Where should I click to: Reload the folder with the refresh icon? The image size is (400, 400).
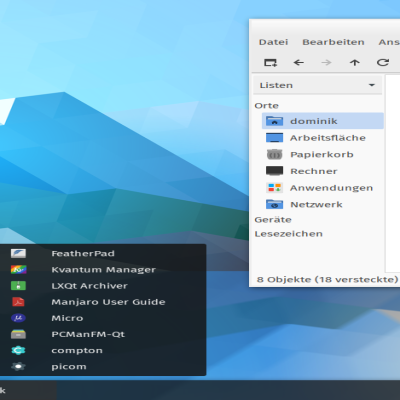(x=383, y=63)
